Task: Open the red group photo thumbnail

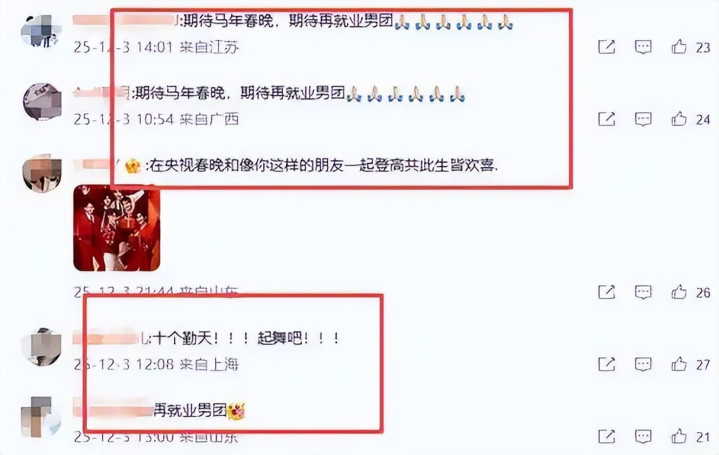Action: [116, 228]
